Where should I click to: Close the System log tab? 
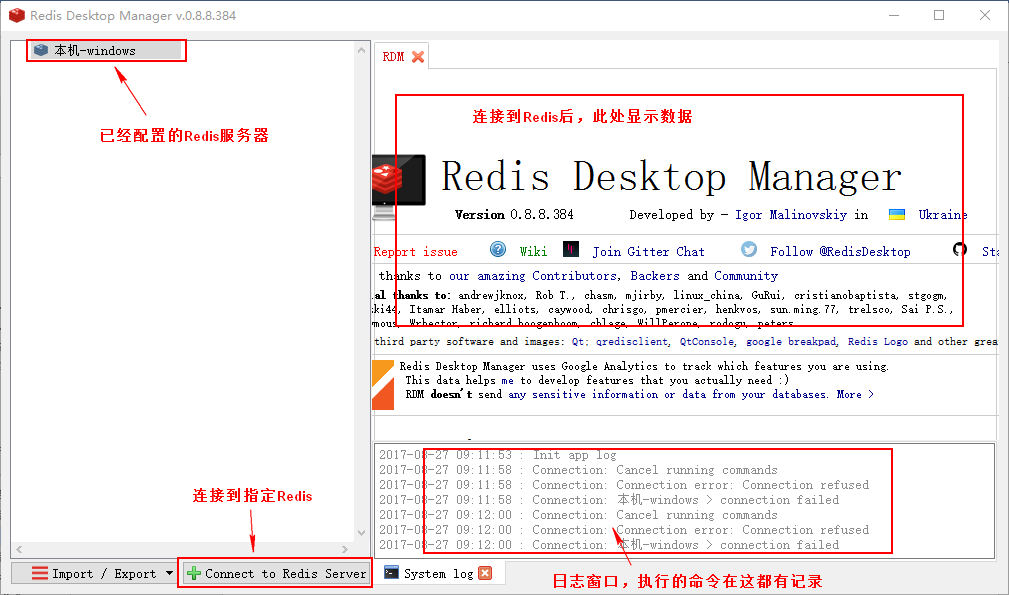tap(485, 573)
